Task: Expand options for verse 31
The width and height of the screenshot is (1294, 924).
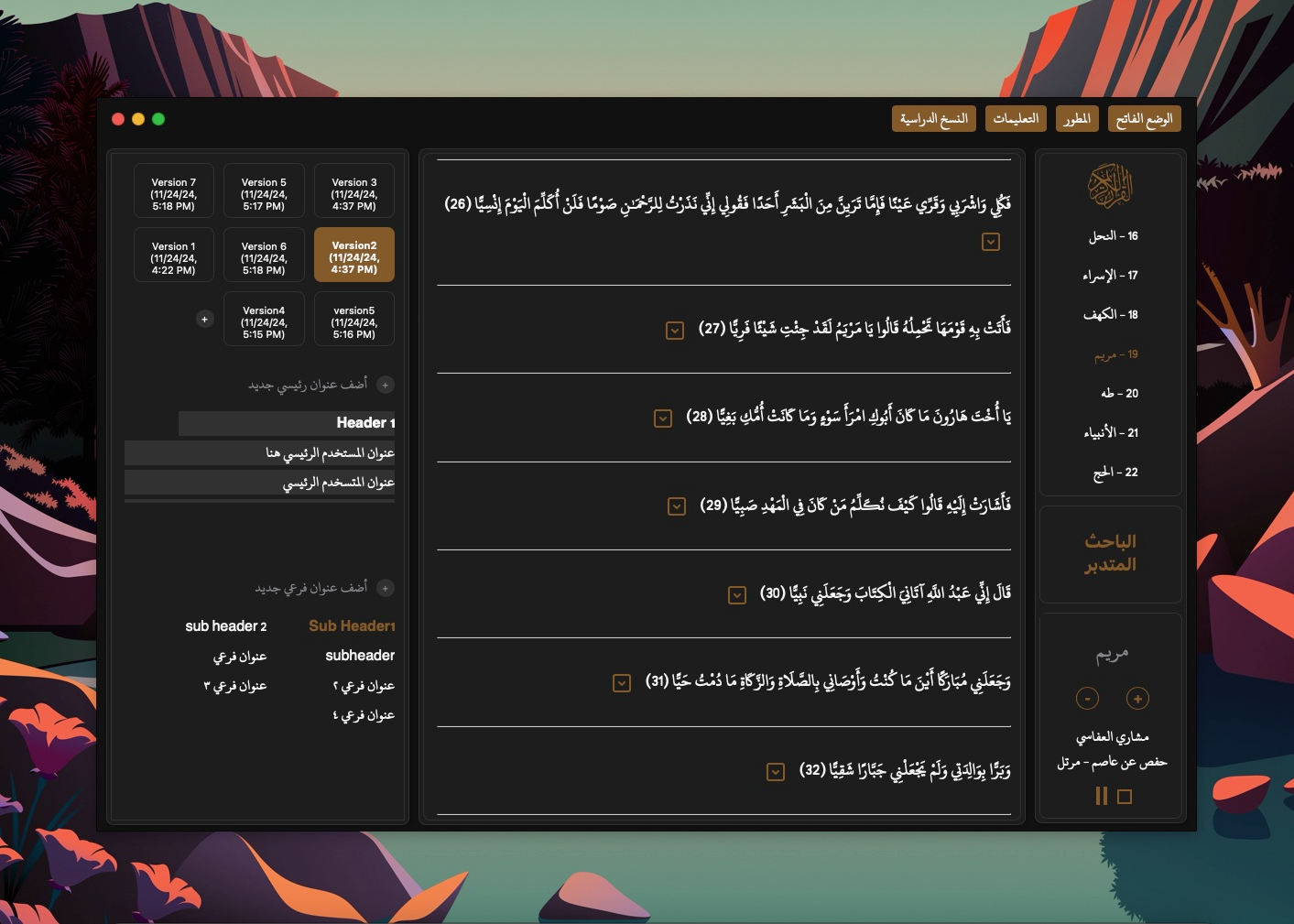Action: (x=622, y=683)
